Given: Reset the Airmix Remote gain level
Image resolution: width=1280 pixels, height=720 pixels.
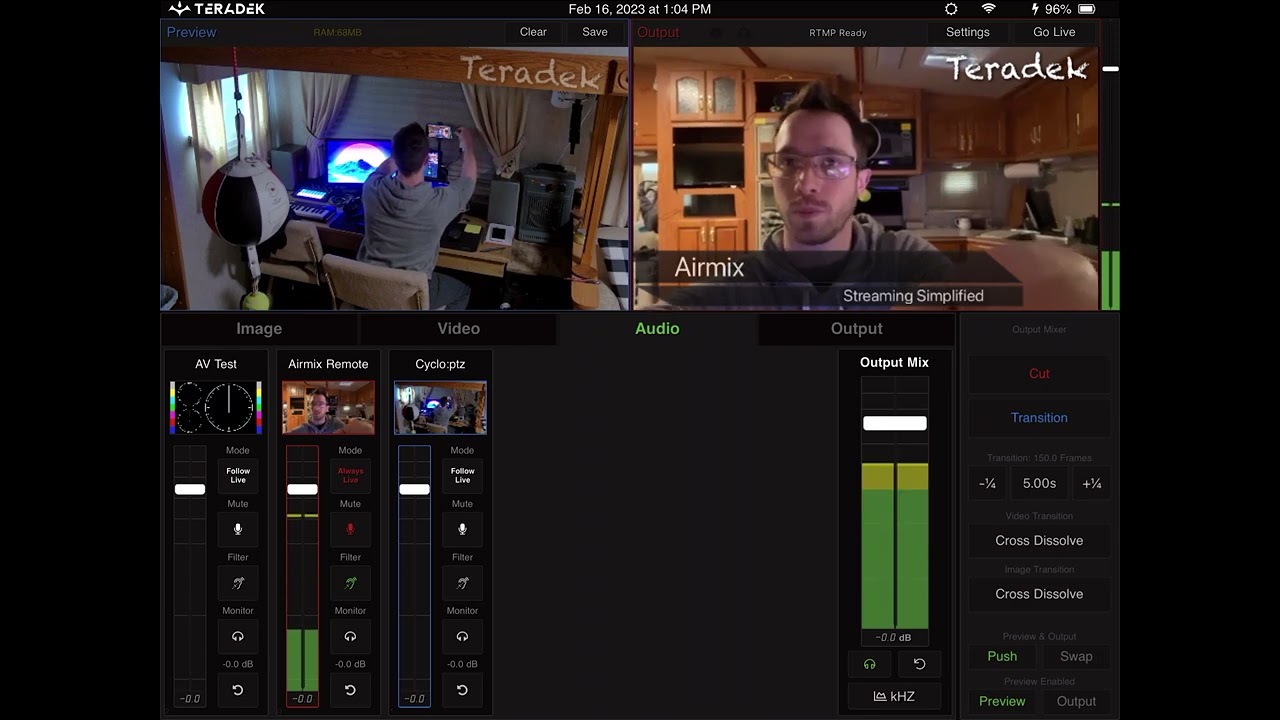Looking at the screenshot, I should point(350,690).
